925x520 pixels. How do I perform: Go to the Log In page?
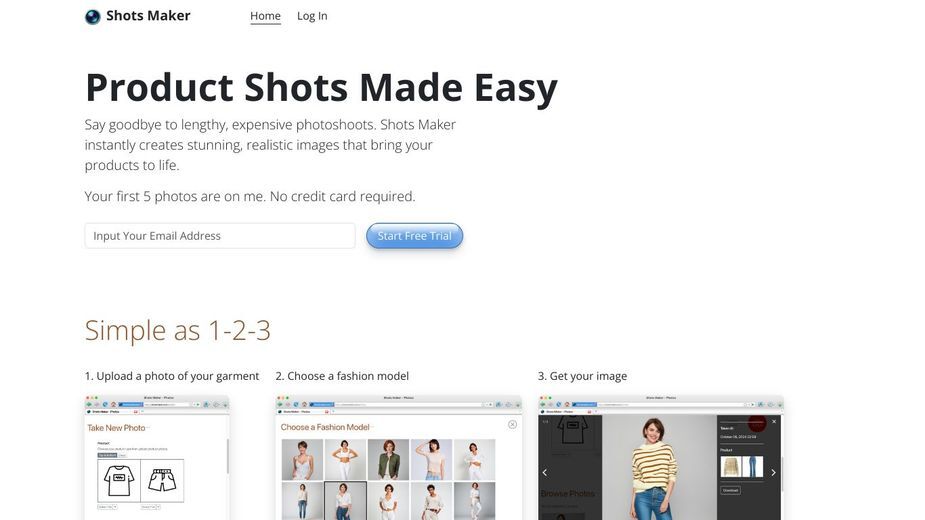tap(312, 16)
